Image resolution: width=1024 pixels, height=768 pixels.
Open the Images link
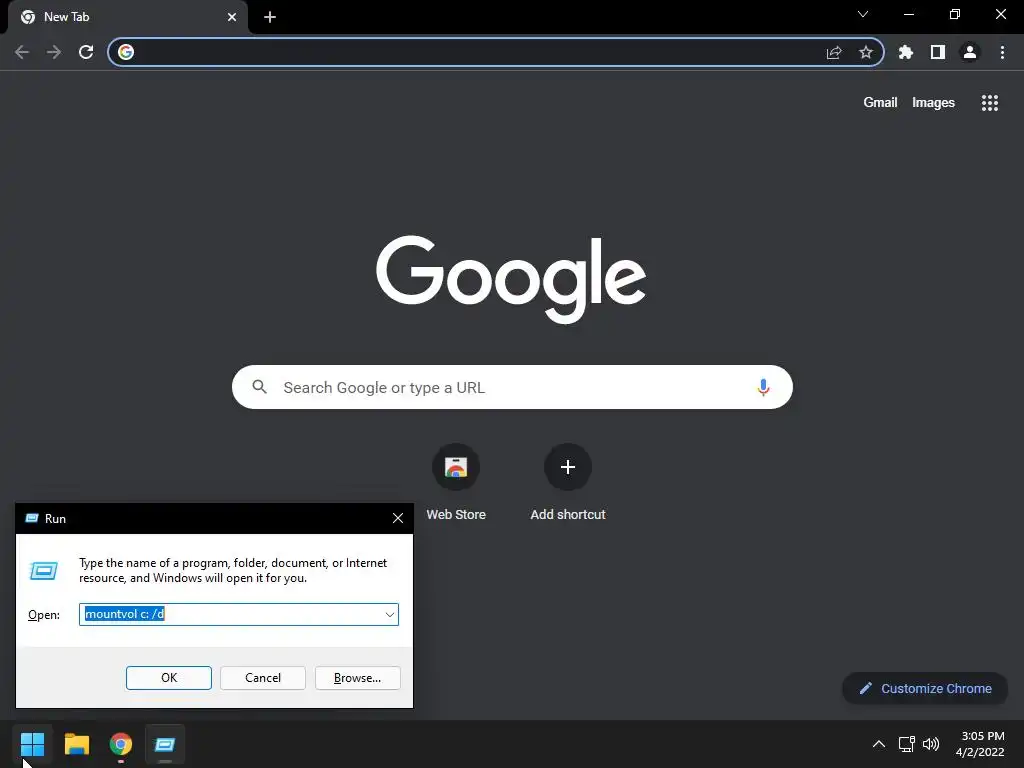pyautogui.click(x=933, y=103)
